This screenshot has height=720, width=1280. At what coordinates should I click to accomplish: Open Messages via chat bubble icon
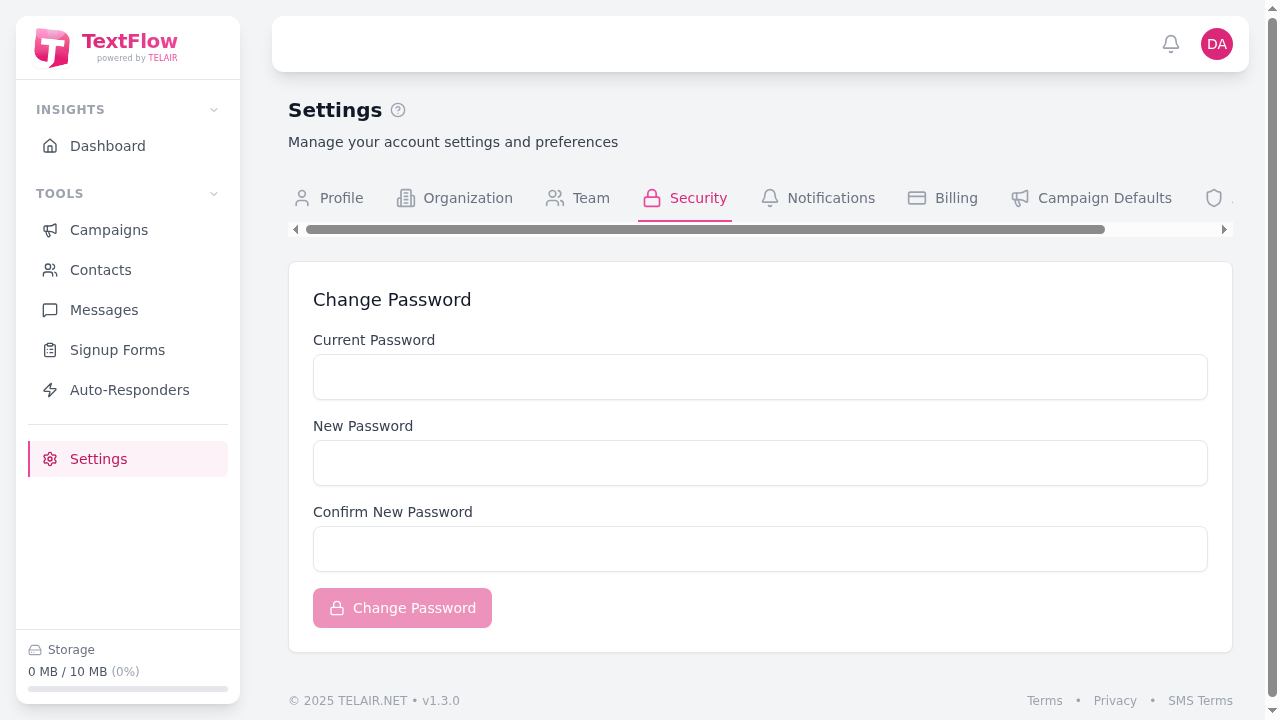tap(50, 310)
